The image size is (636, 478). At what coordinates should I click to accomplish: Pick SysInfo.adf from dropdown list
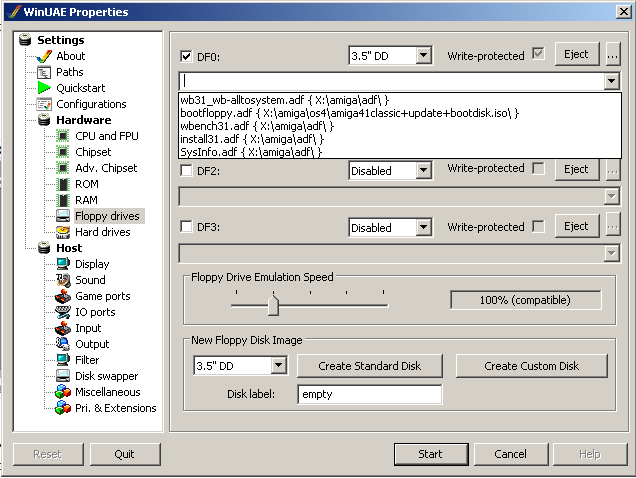pos(400,152)
